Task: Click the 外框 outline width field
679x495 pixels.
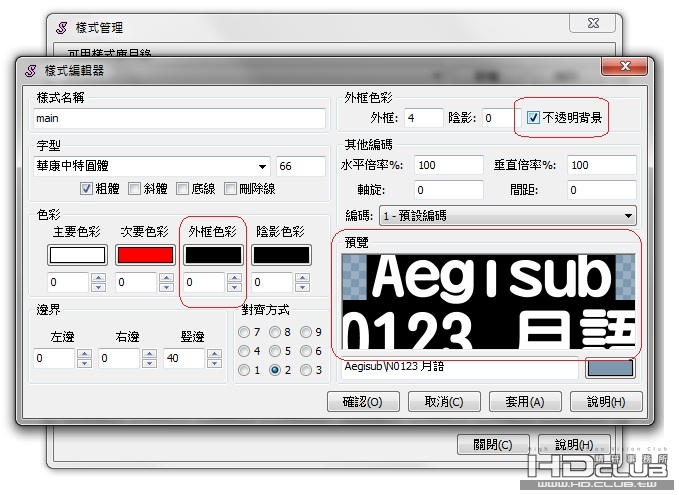Action: [x=424, y=118]
